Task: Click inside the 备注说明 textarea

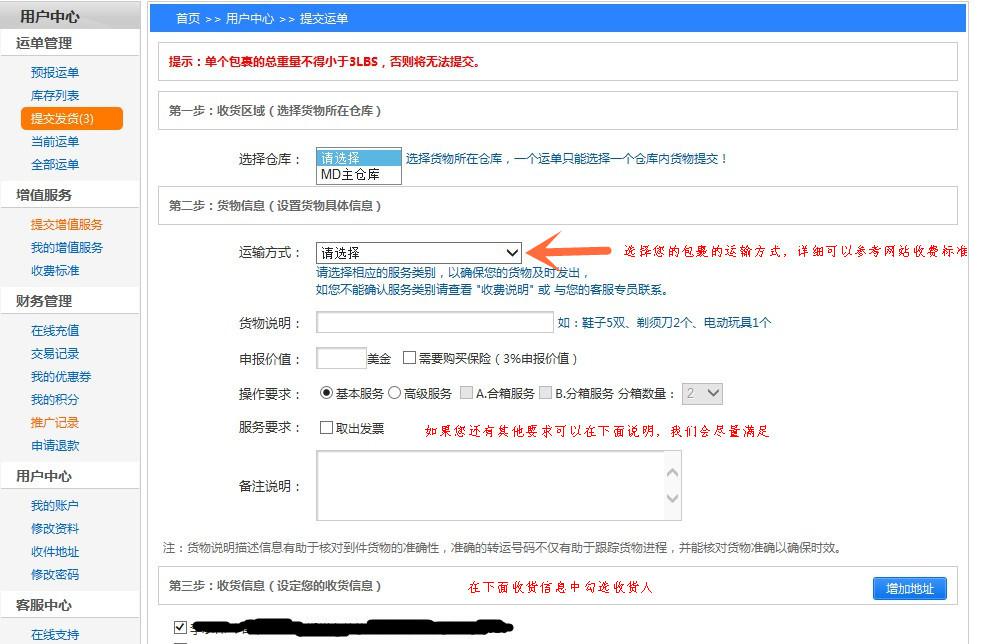Action: click(490, 485)
